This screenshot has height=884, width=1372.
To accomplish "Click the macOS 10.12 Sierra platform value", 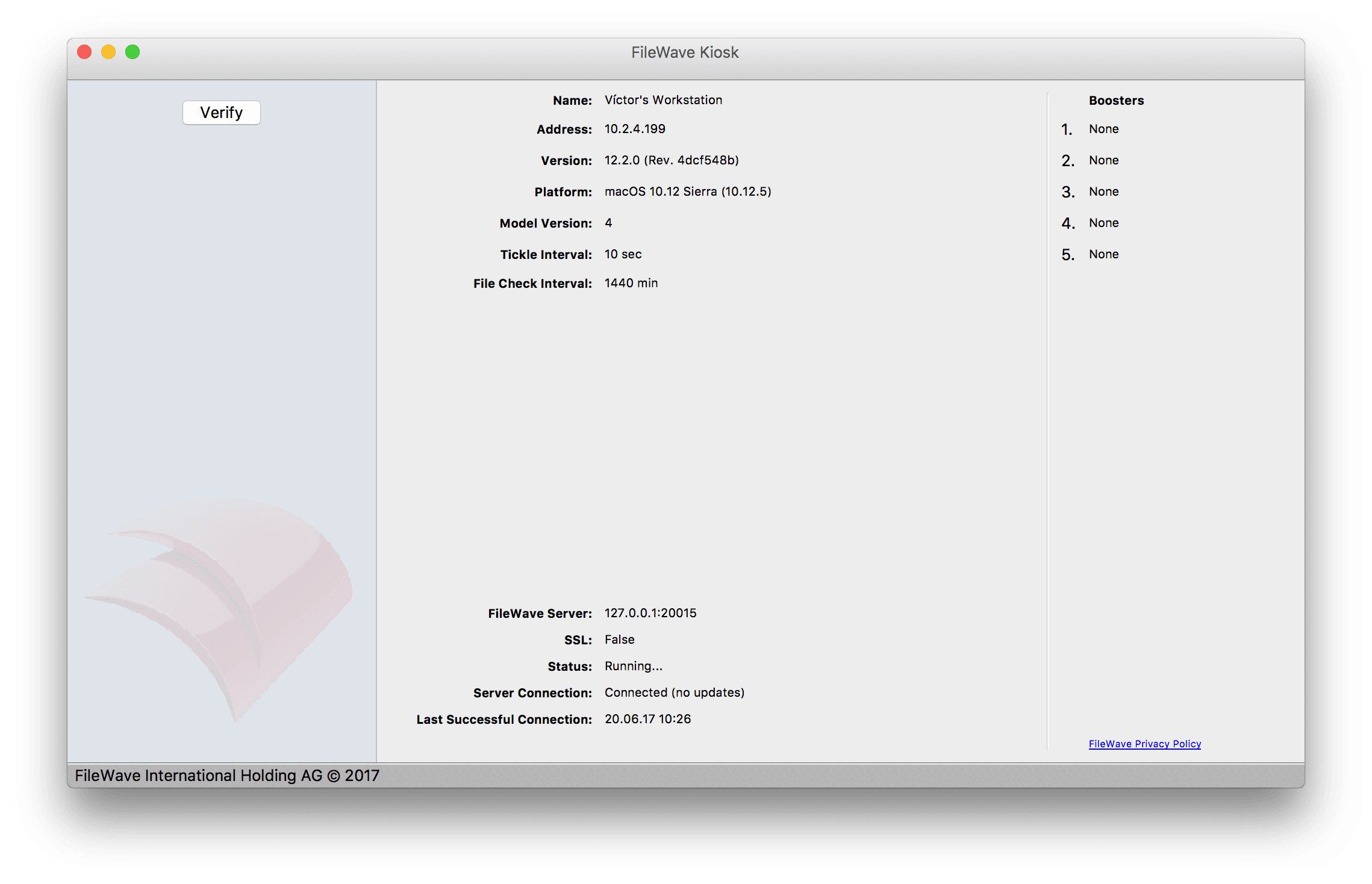I will coord(688,191).
